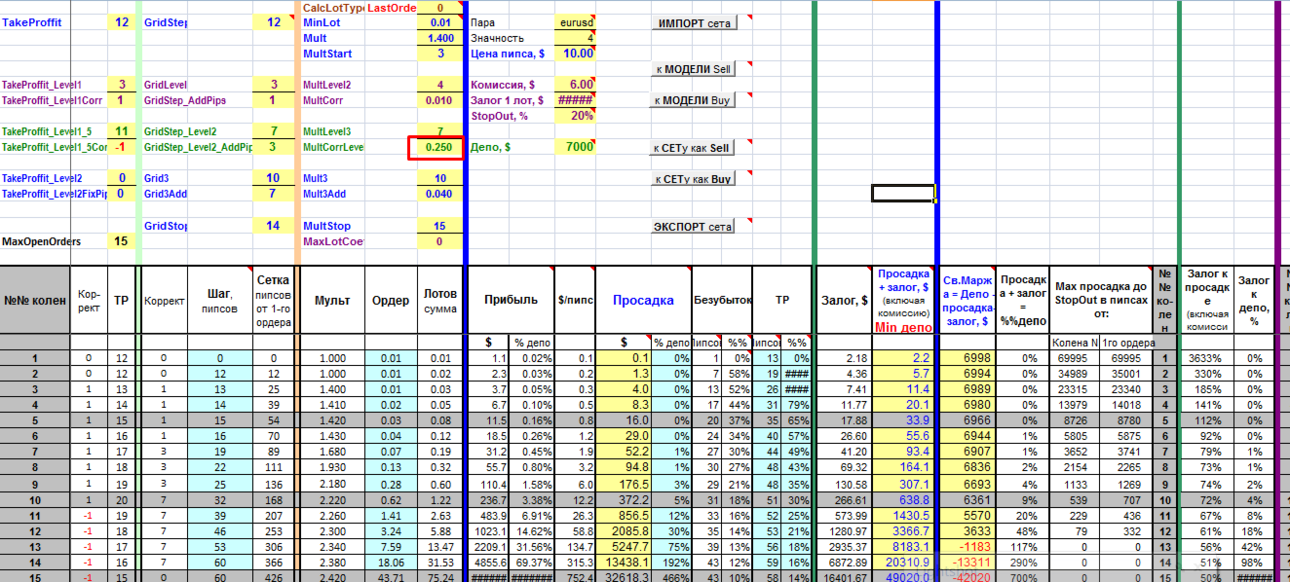Click the №№ колен header cell
This screenshot has width=1290, height=582.
pos(35,300)
